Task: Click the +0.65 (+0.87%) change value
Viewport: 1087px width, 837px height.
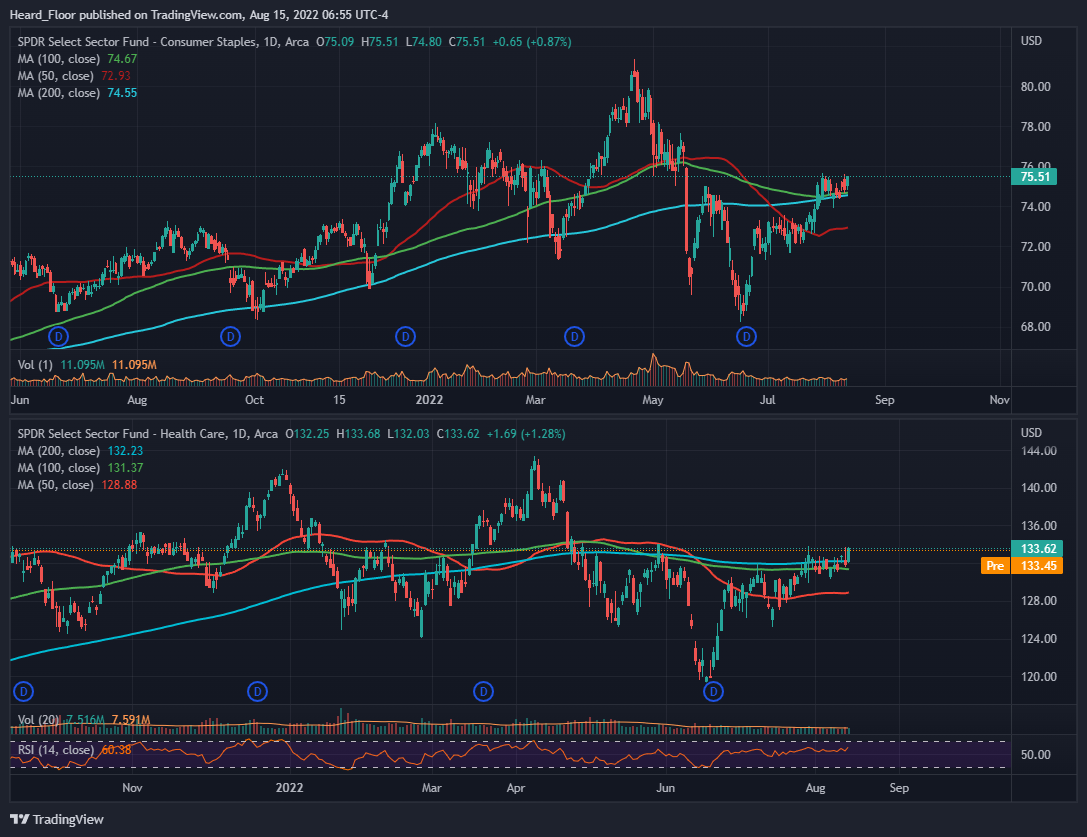Action: pyautogui.click(x=532, y=42)
